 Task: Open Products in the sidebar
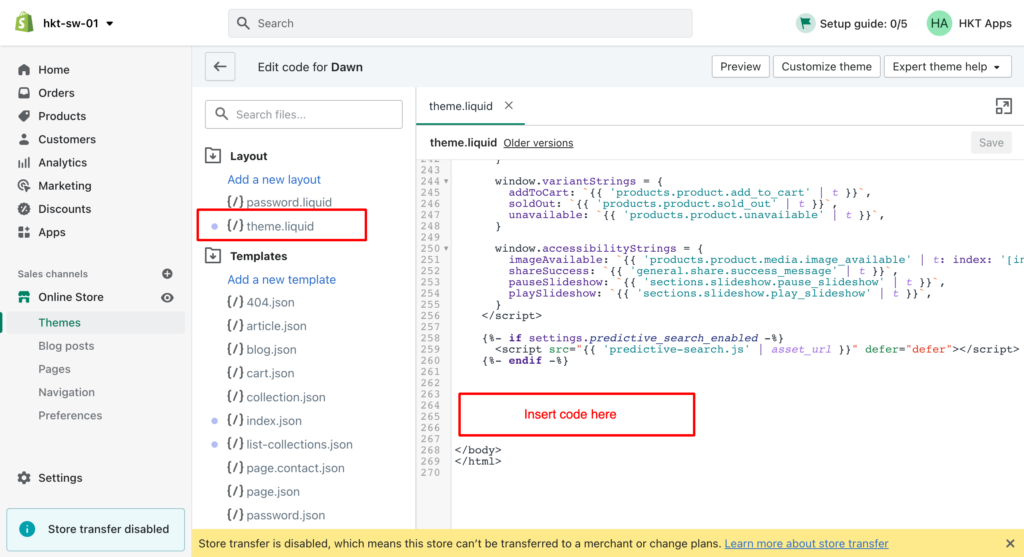coord(62,116)
